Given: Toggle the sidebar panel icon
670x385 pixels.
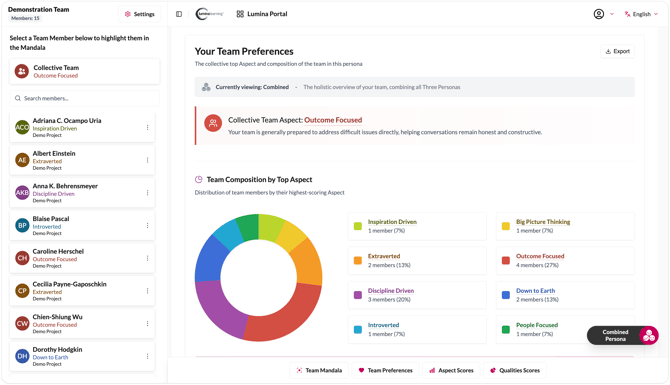Looking at the screenshot, I should tap(179, 14).
